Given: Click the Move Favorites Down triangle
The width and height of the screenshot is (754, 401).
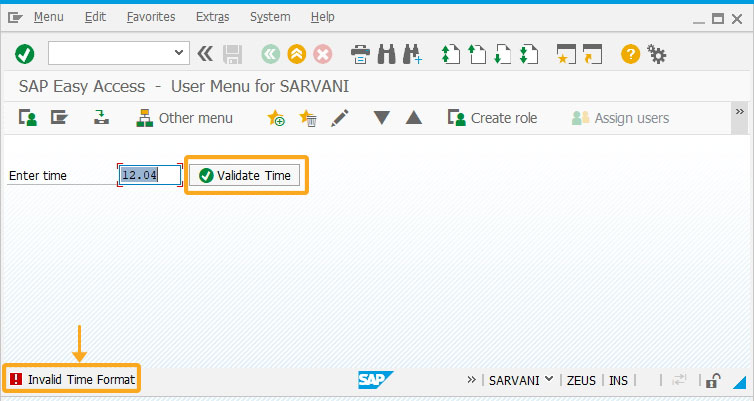Looking at the screenshot, I should point(382,118).
